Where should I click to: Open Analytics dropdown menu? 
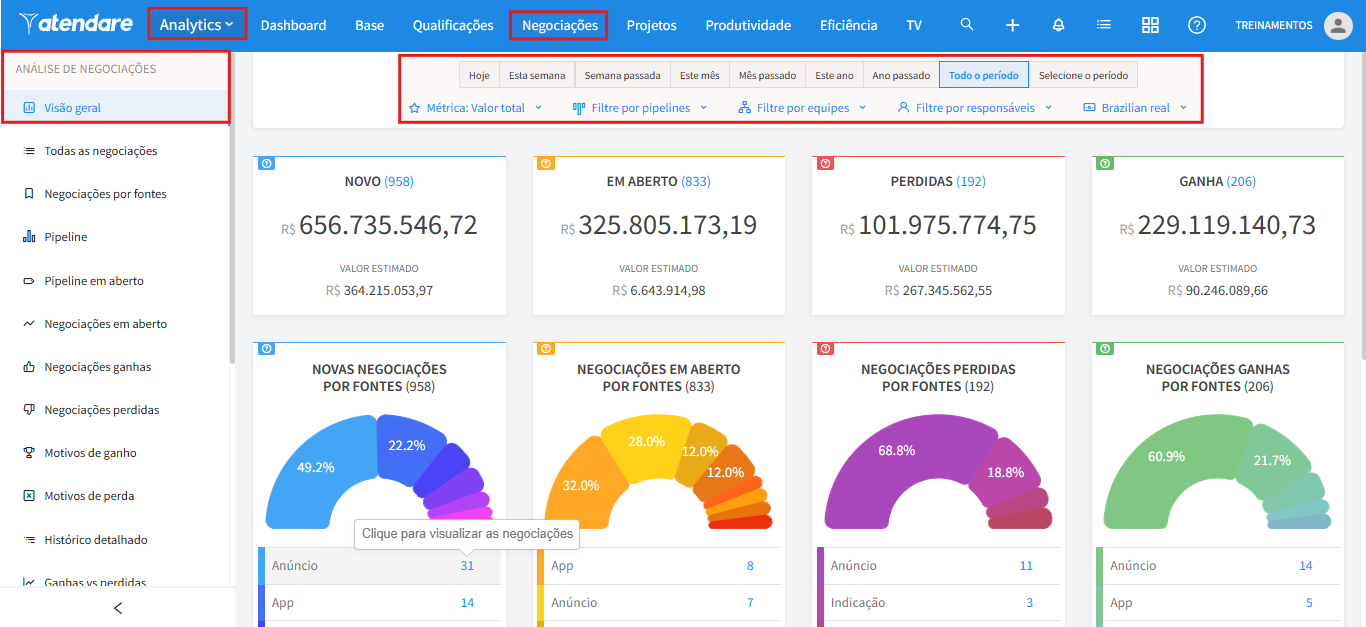pyautogui.click(x=197, y=24)
